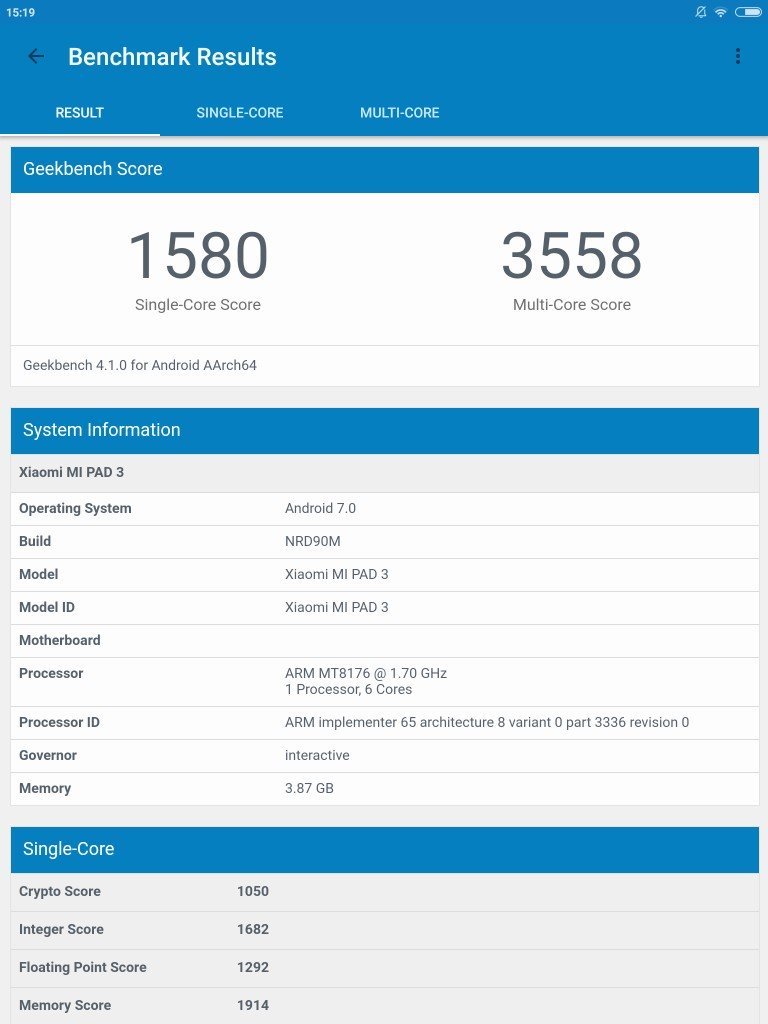Tap the Memory row label

coord(45,788)
